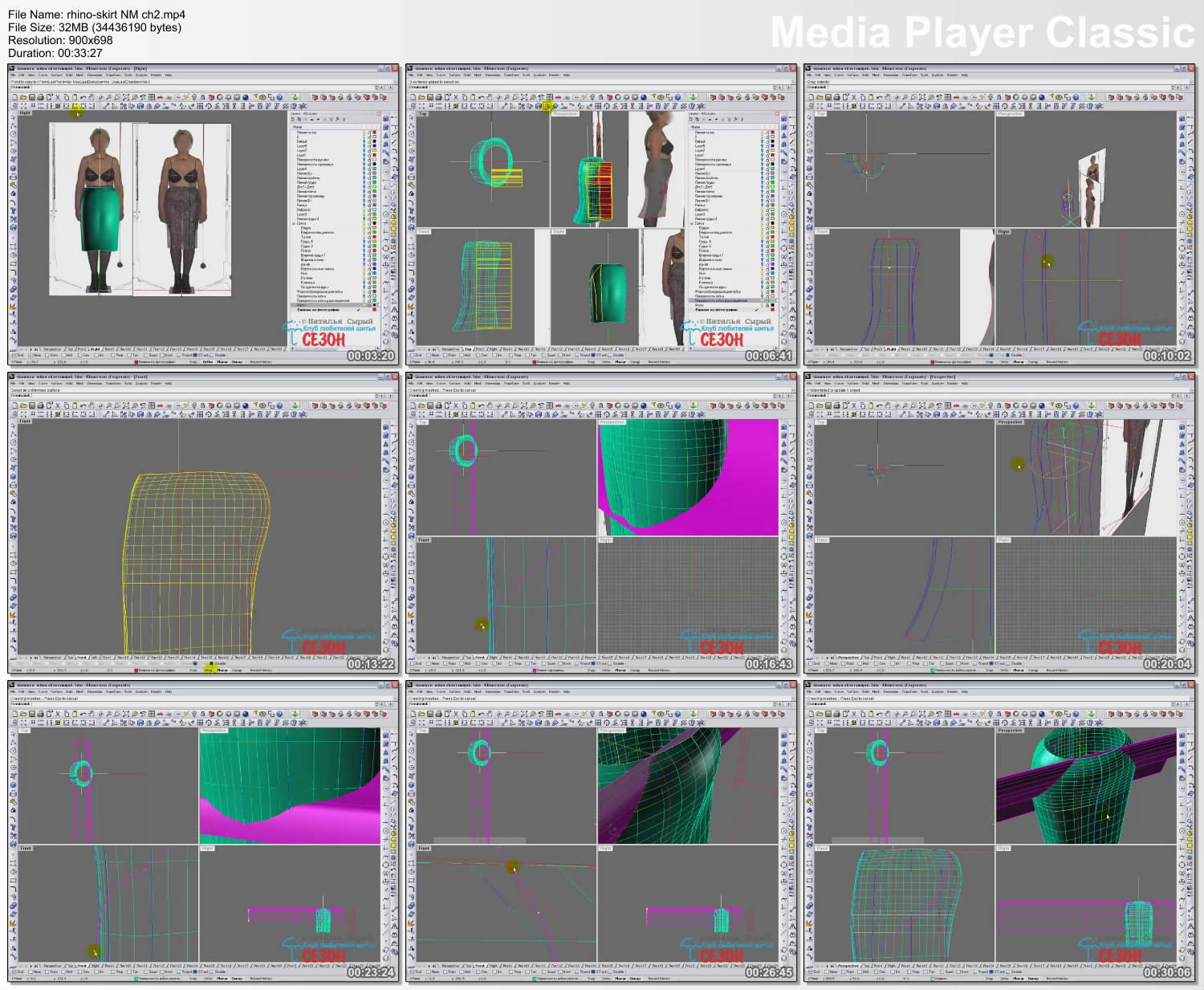Click blue render sphere icon in 00:13:22 frame

point(246,406)
